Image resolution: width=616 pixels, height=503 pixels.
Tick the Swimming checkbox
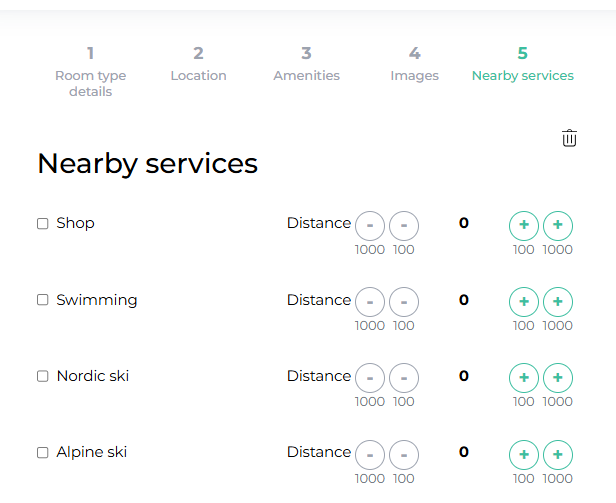coord(43,300)
